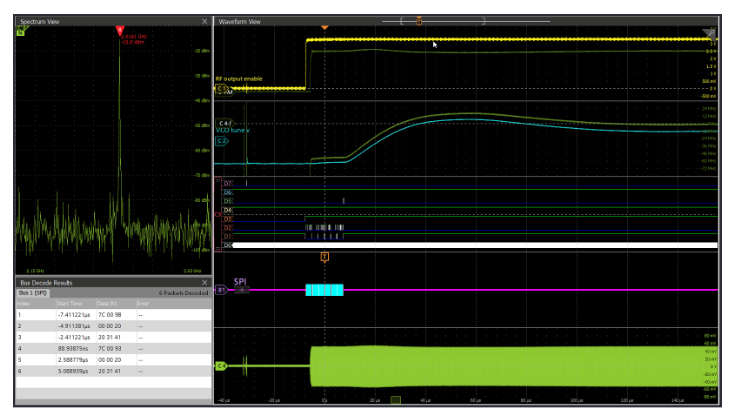Click the red spectrum peak marker

[119, 31]
